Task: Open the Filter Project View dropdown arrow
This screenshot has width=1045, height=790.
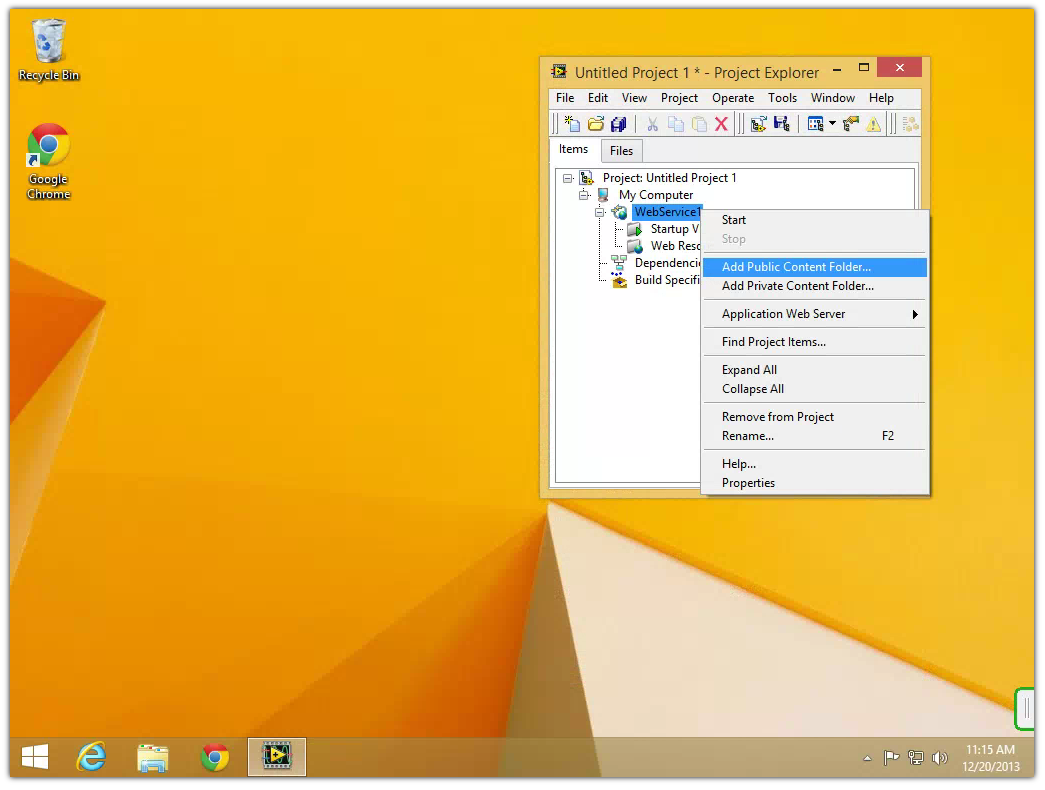Action: pyautogui.click(x=832, y=124)
